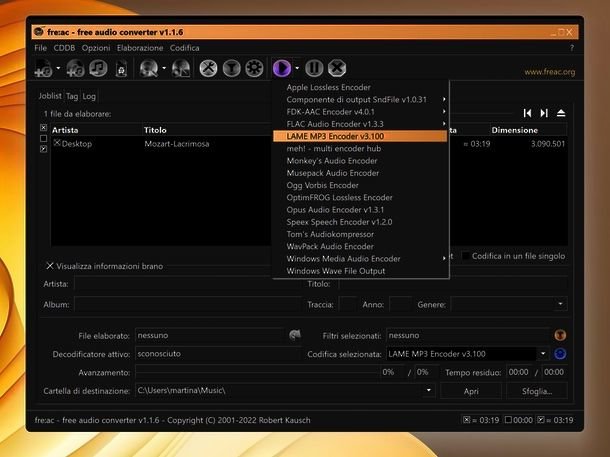610x457 pixels.
Task: Switch to the Log tab
Action: pos(89,96)
